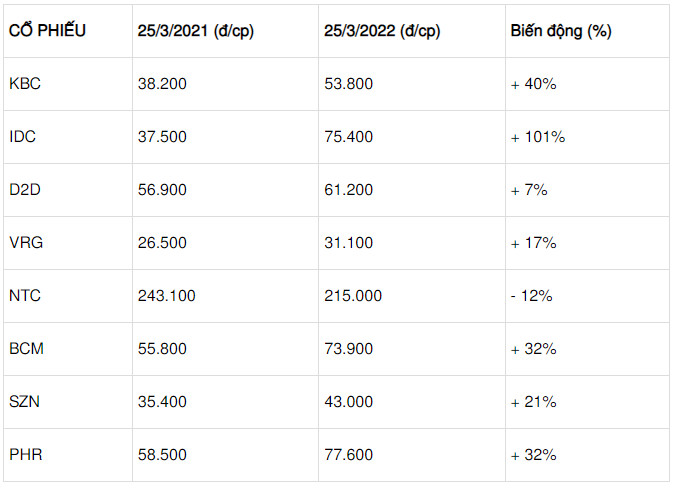Select the PHR stock ticker cell
Screen dimensions: 676x490
point(25,455)
